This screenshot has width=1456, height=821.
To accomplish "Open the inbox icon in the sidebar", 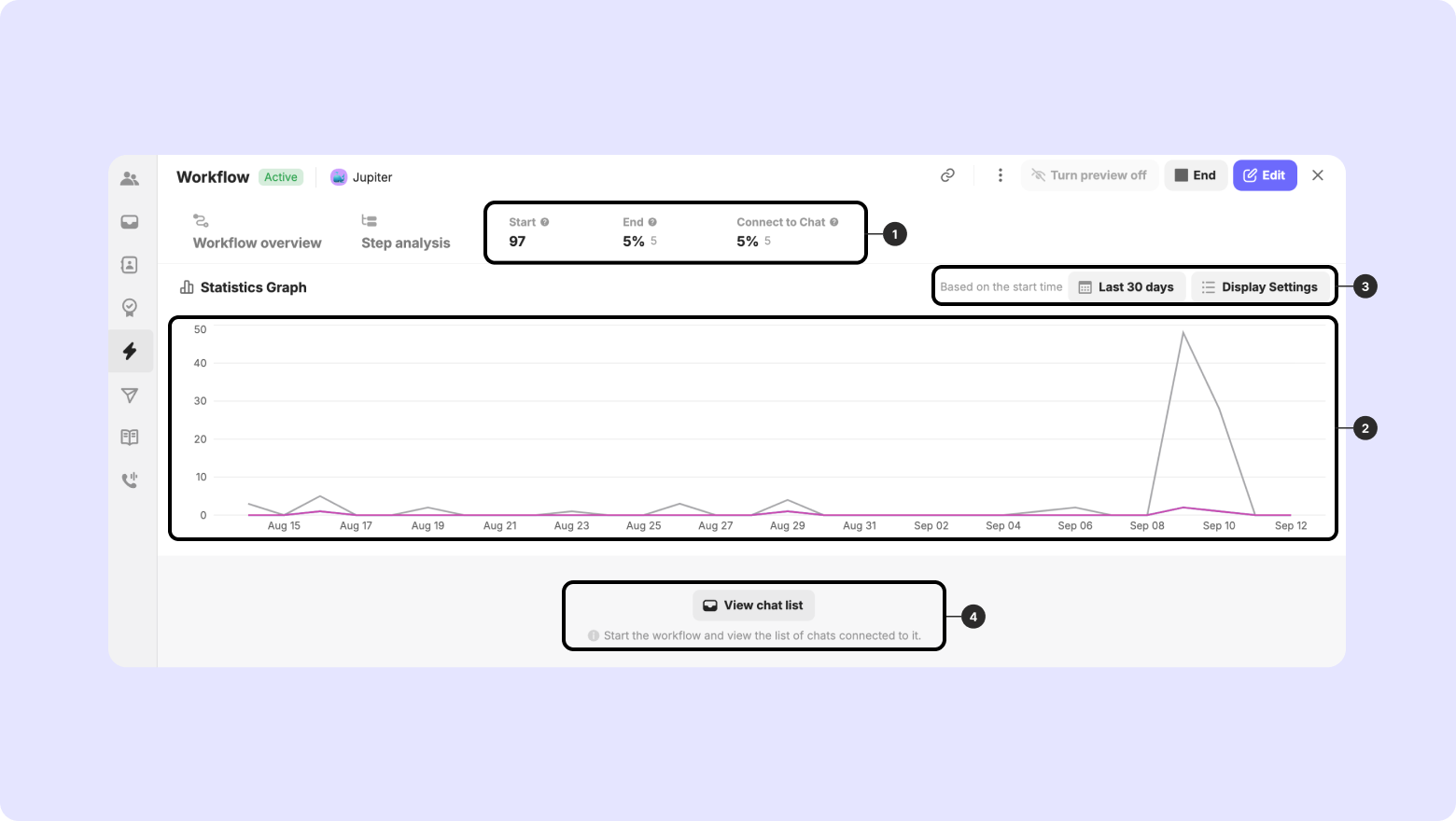I will (x=130, y=222).
